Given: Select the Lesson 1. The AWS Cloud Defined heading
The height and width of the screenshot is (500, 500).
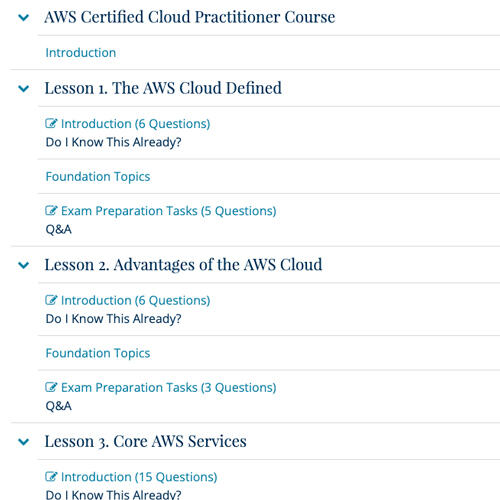Looking at the screenshot, I should pos(163,88).
